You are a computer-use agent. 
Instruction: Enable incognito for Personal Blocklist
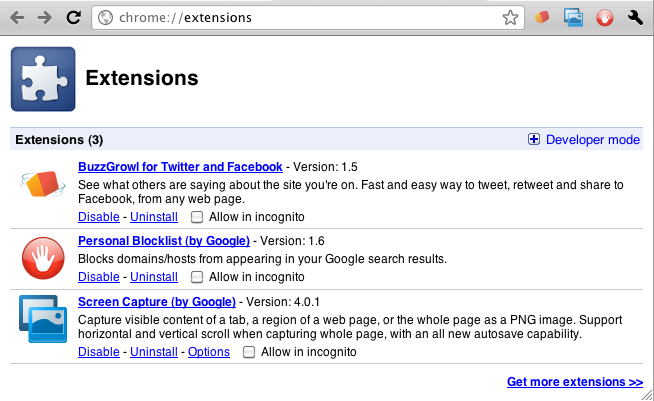click(197, 277)
